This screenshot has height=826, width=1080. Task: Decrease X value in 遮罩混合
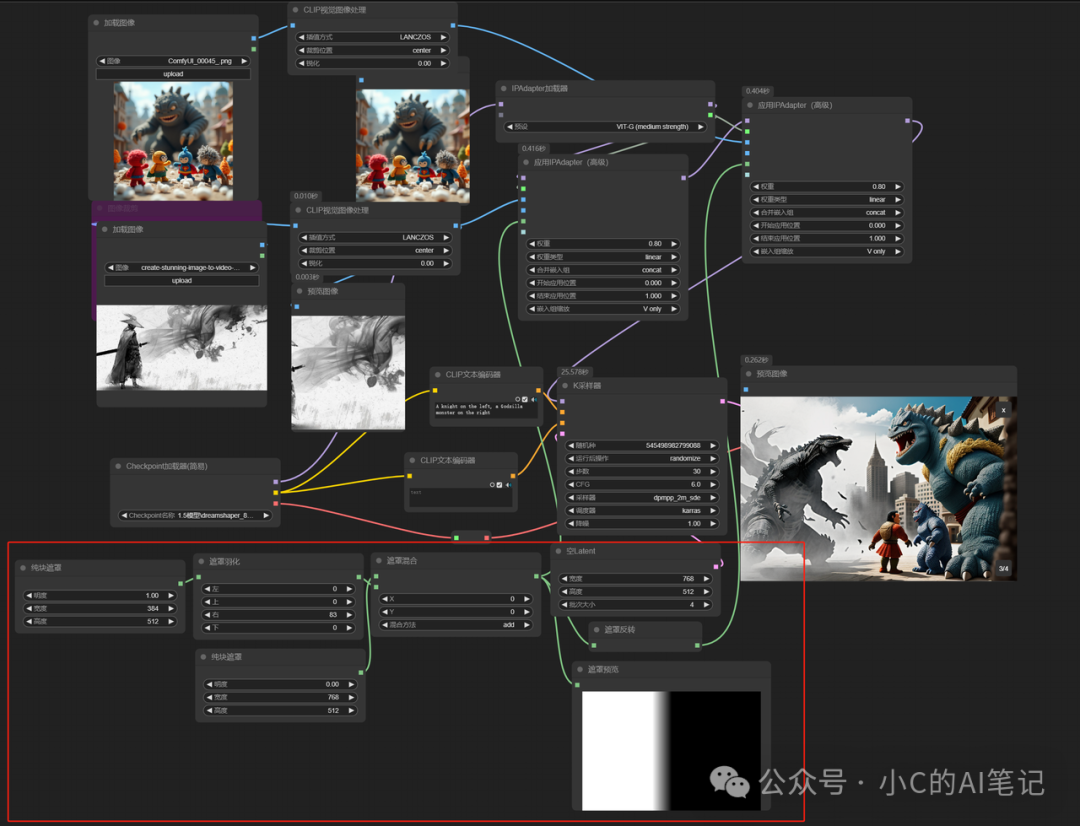(384, 599)
